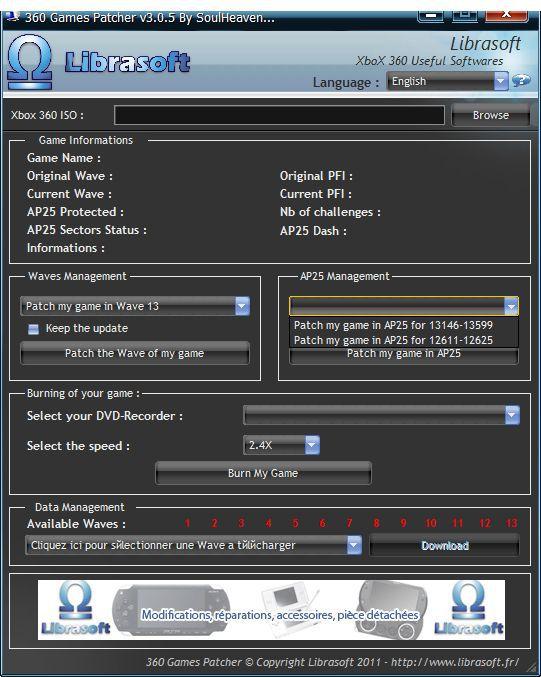Viewport: 541px width, 677px height.
Task: Open the Language dropdown showing English
Action: coord(448,81)
